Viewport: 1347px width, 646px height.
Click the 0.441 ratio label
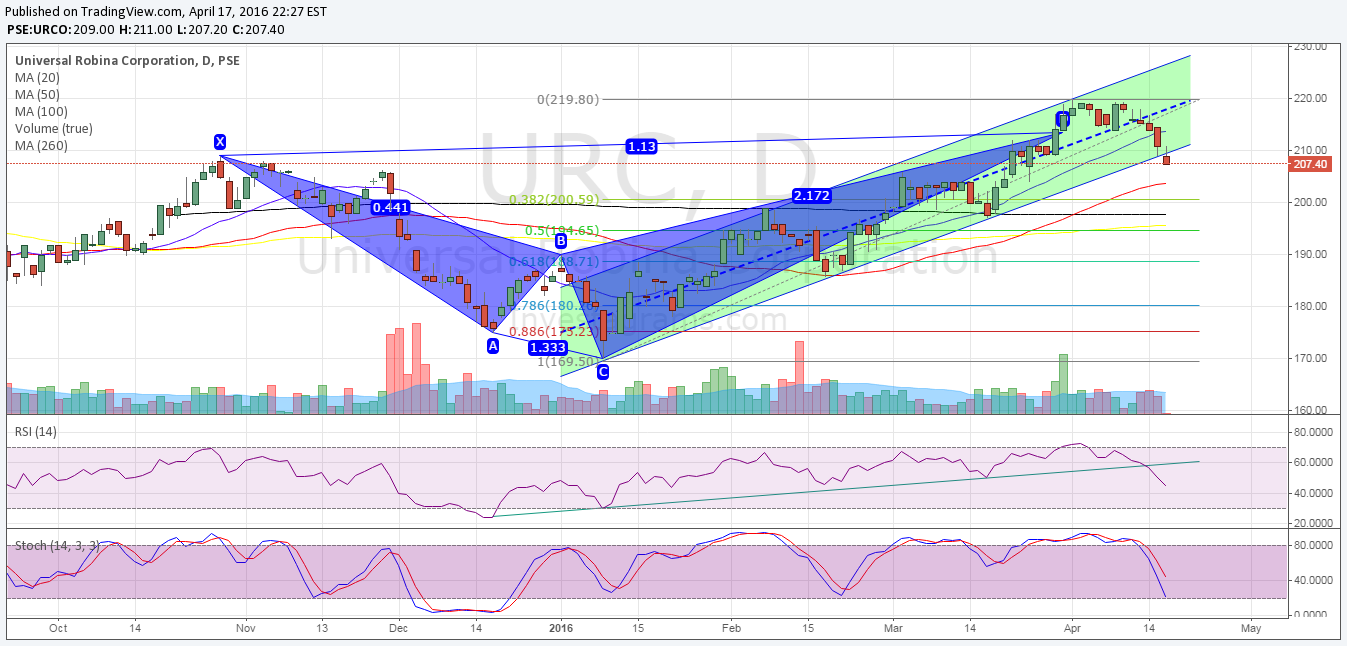click(389, 208)
